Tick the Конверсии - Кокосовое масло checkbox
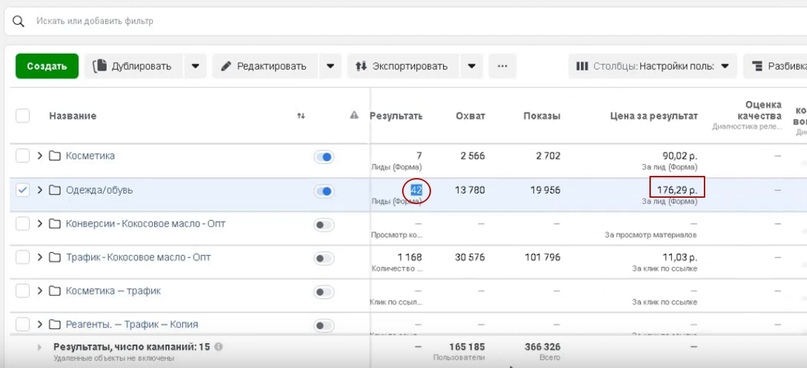Image resolution: width=807 pixels, height=368 pixels. point(23,224)
